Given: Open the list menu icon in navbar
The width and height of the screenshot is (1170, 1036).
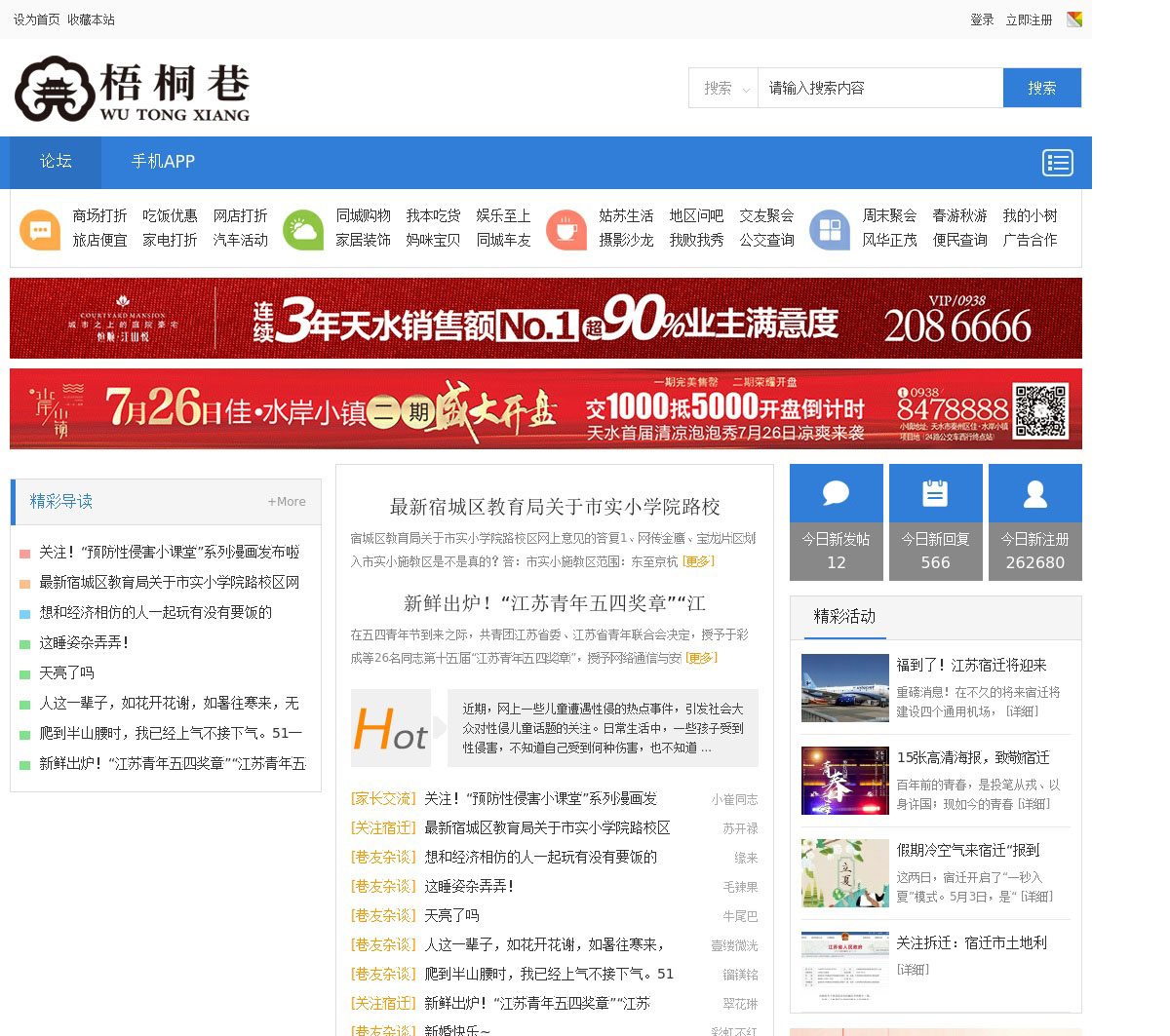Looking at the screenshot, I should [x=1057, y=163].
